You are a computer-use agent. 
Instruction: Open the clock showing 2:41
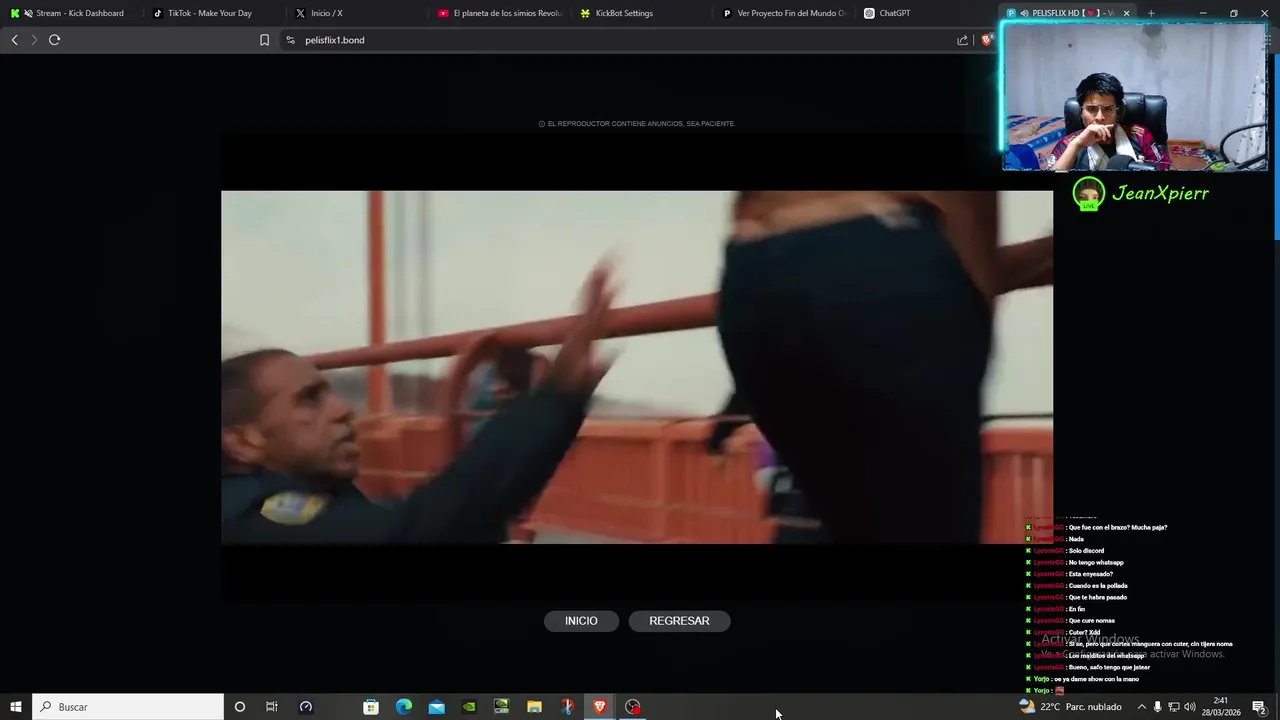point(1220,706)
